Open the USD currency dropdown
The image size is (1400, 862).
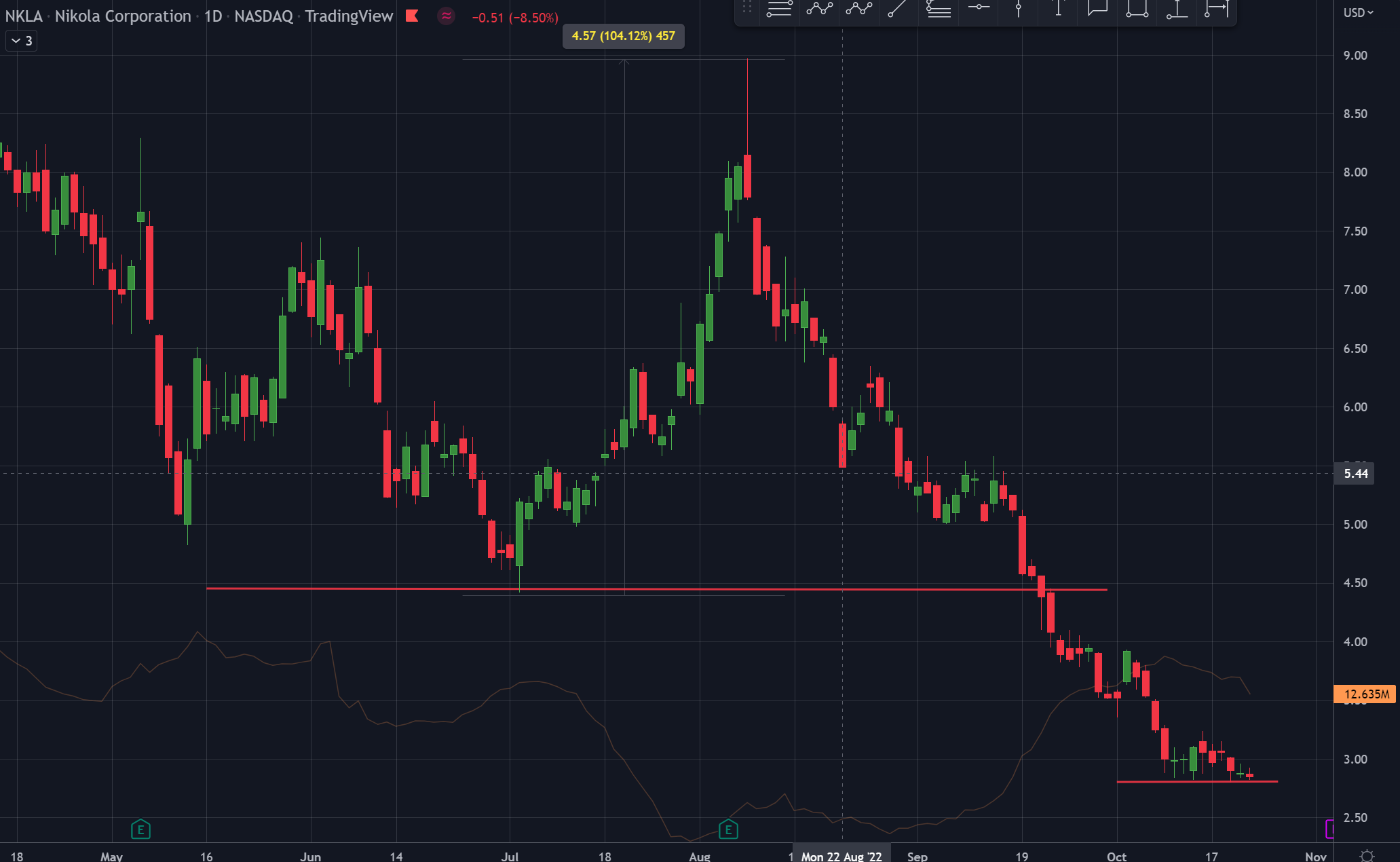1358,13
